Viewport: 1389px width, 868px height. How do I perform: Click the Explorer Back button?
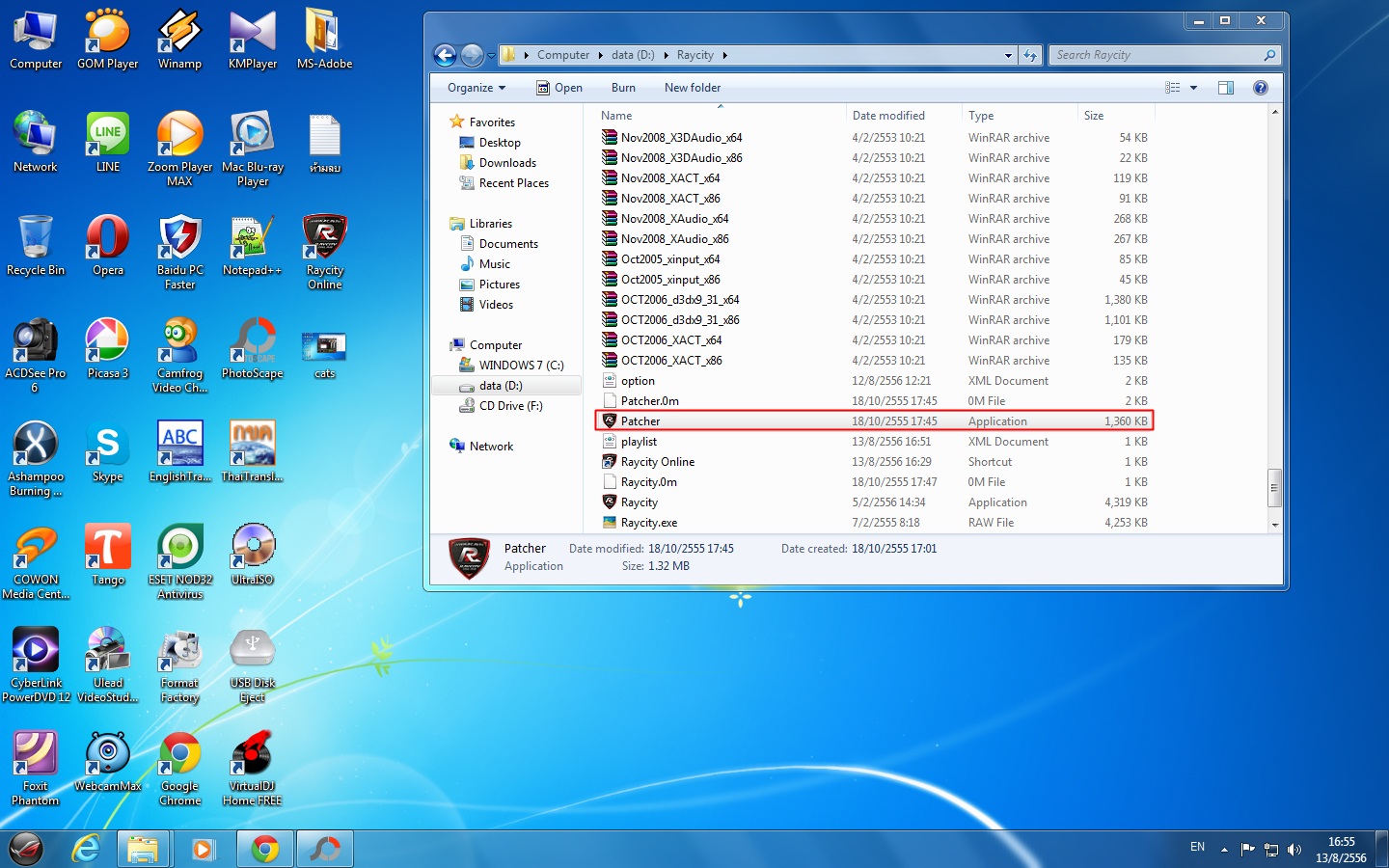tap(445, 55)
